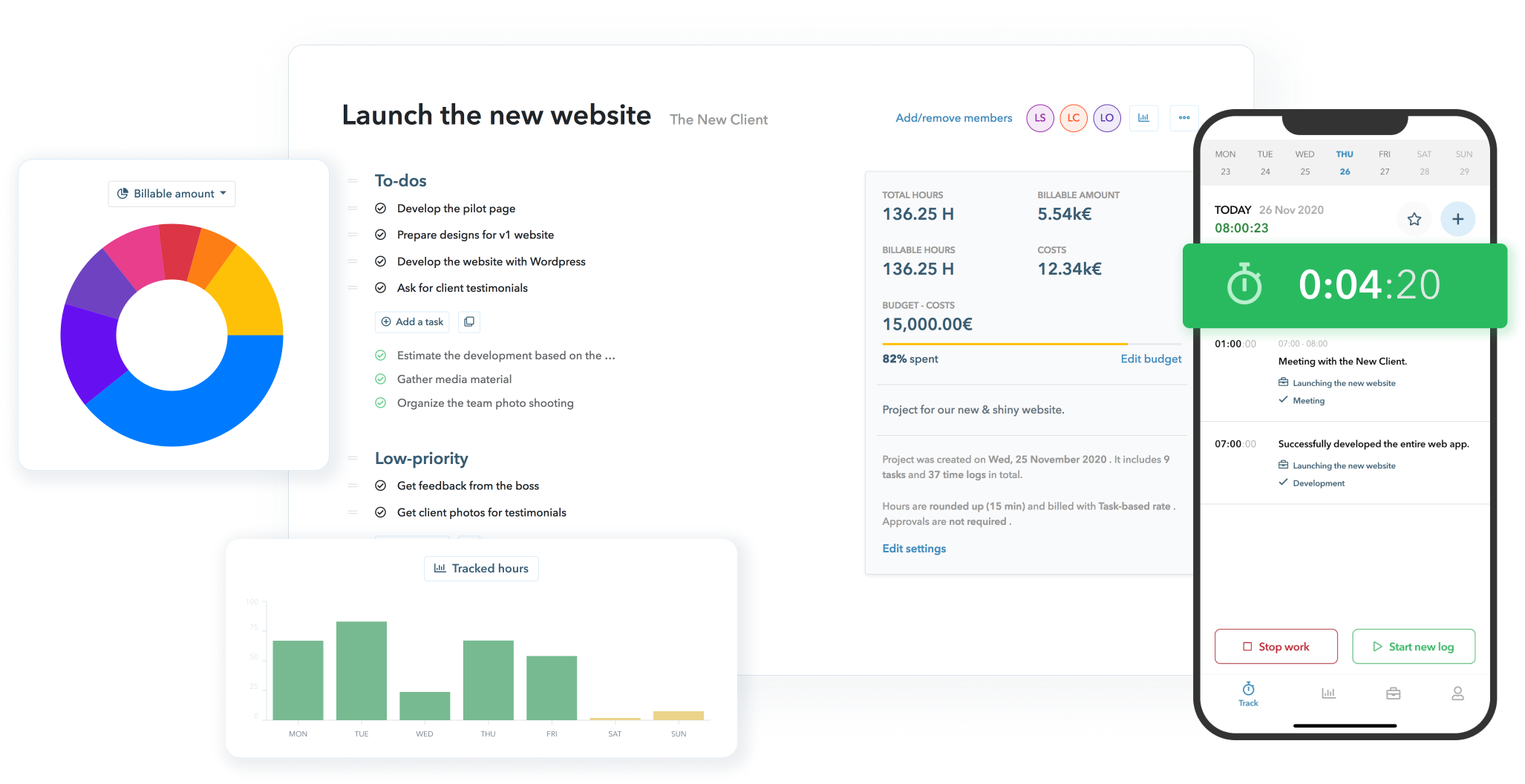Open the briefcase projects tab in phone
Screen dimensions: 1525x784
tap(1393, 693)
